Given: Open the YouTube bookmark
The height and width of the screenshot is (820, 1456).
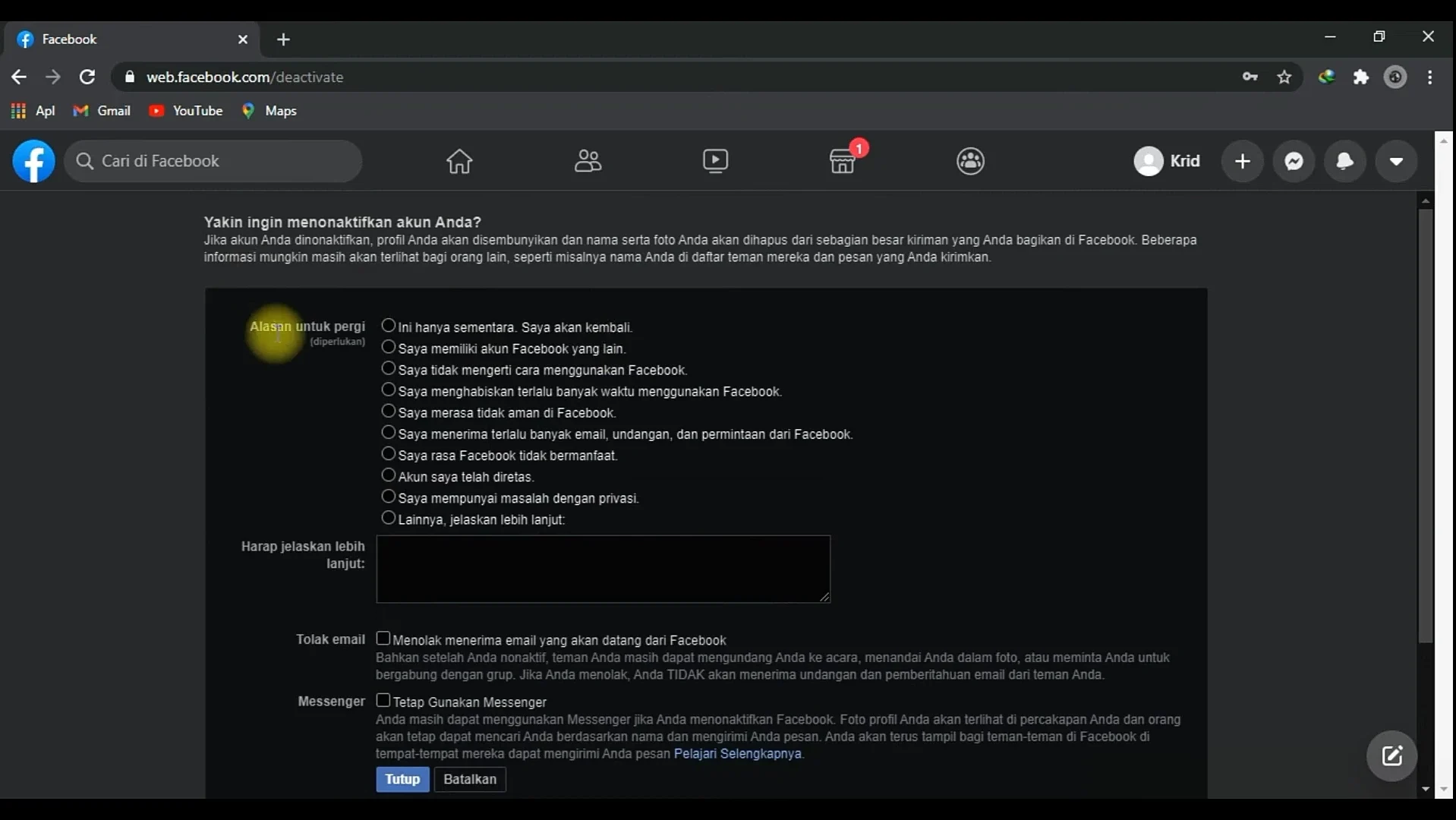Looking at the screenshot, I should (x=186, y=111).
